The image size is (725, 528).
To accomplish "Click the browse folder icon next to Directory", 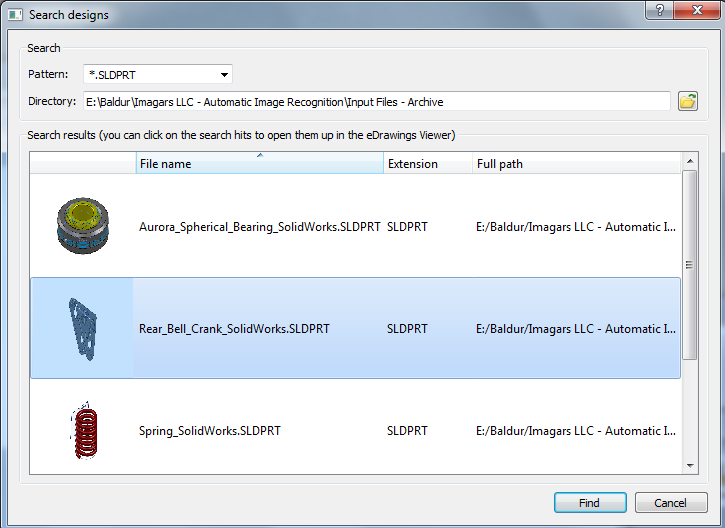I will point(687,101).
